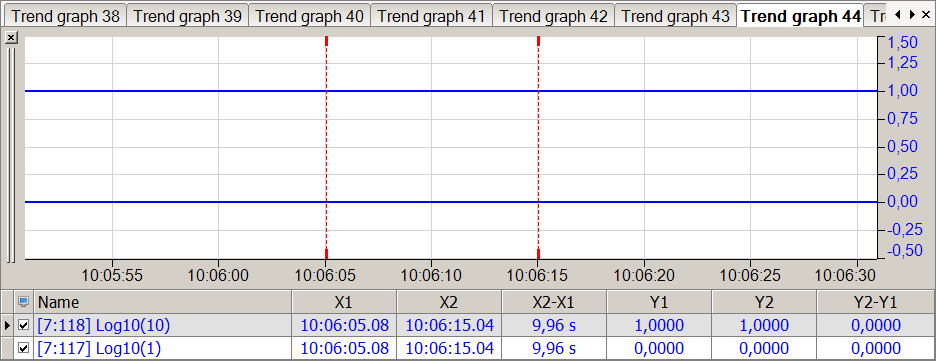The image size is (936, 361).
Task: Close the graph pane with small X icon
Action: click(x=11, y=38)
